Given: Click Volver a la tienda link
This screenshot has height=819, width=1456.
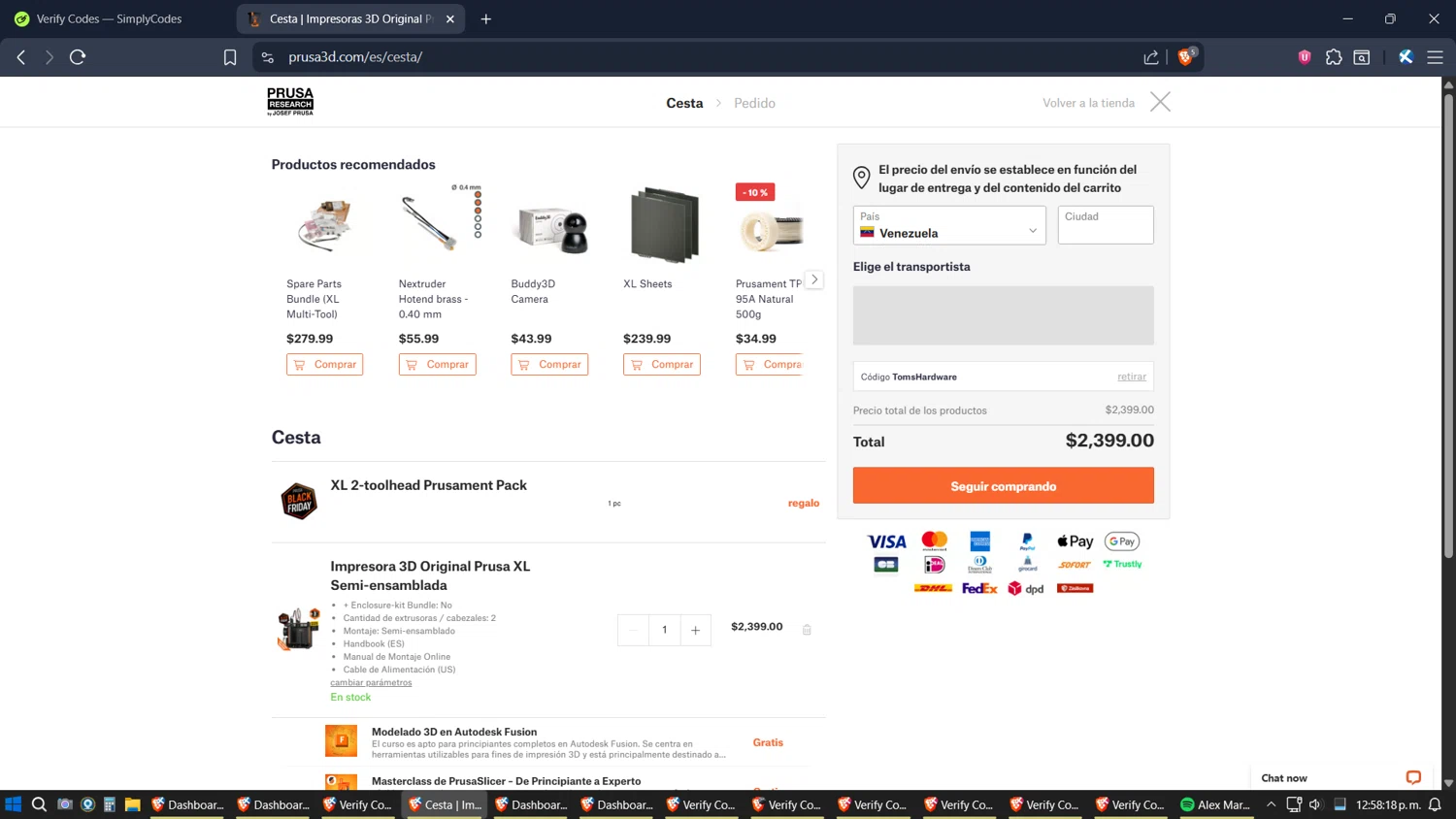Looking at the screenshot, I should (1088, 103).
